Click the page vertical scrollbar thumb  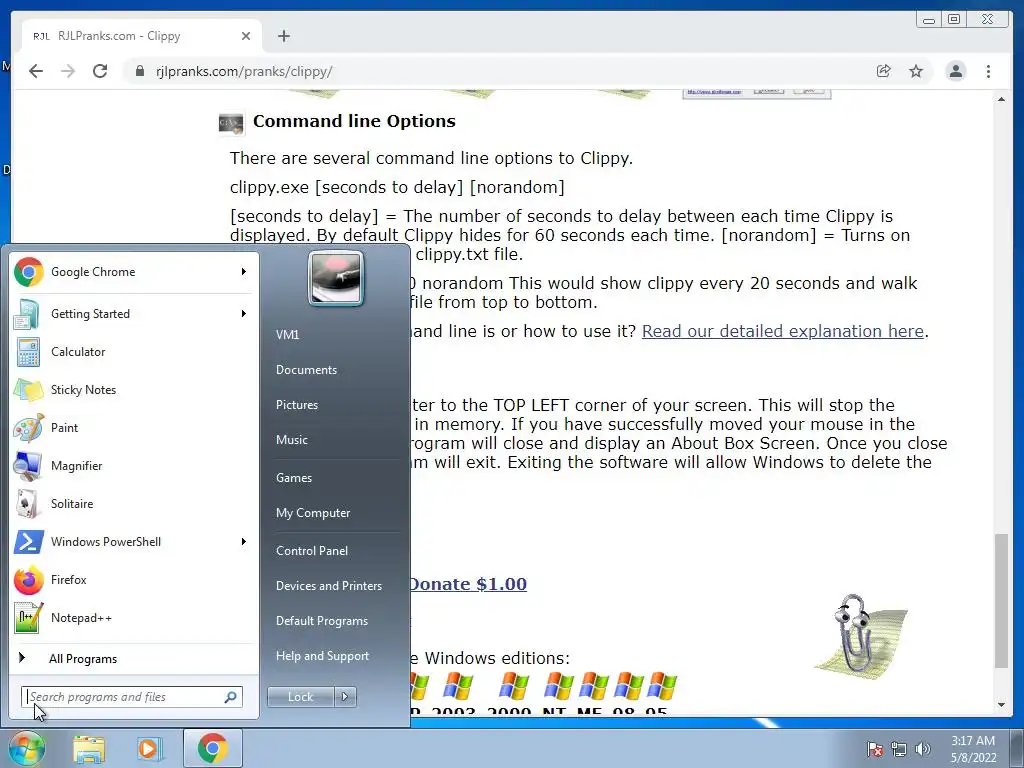[x=1001, y=601]
